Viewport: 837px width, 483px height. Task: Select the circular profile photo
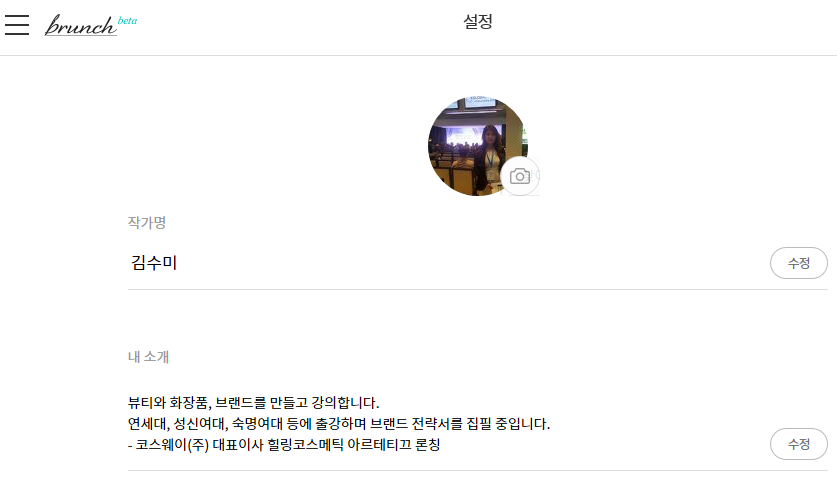coord(478,146)
